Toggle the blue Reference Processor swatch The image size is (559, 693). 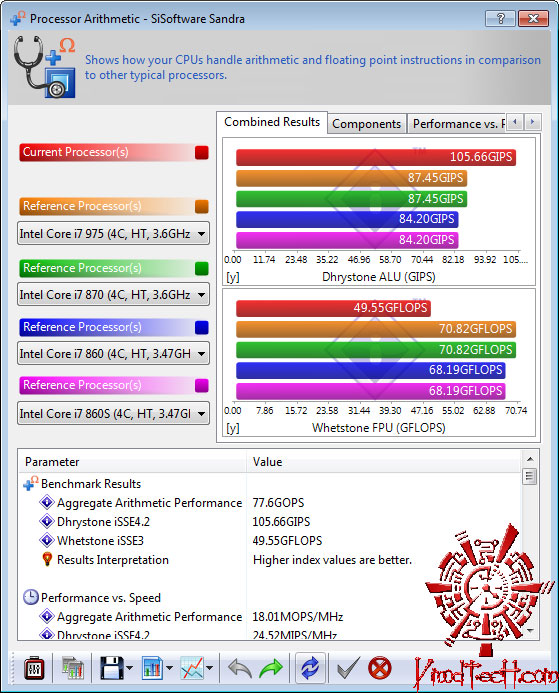coord(202,327)
